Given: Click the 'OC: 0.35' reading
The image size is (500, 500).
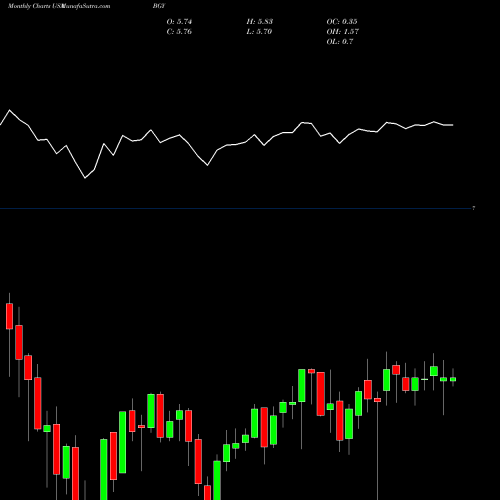Looking at the screenshot, I should (x=342, y=22).
